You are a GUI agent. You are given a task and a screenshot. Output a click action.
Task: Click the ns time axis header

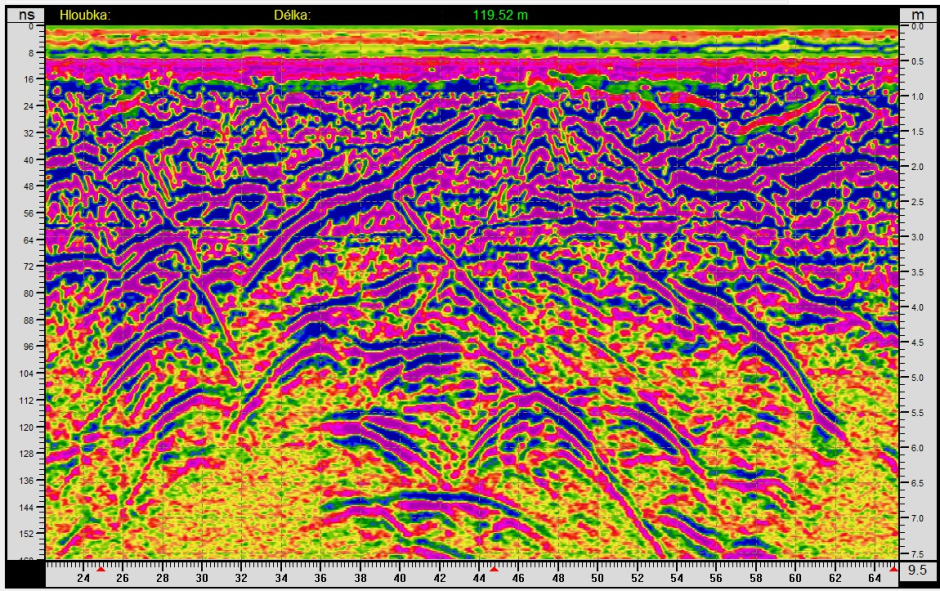coord(26,15)
